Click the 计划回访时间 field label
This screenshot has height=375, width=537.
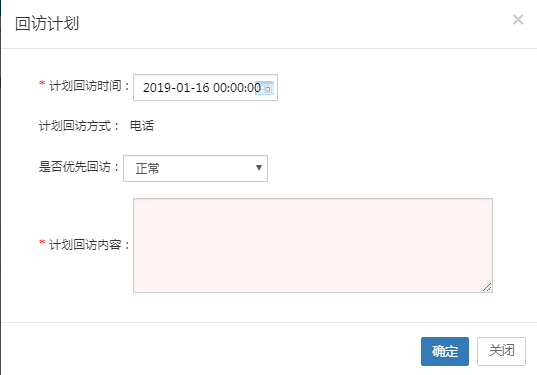(89, 86)
